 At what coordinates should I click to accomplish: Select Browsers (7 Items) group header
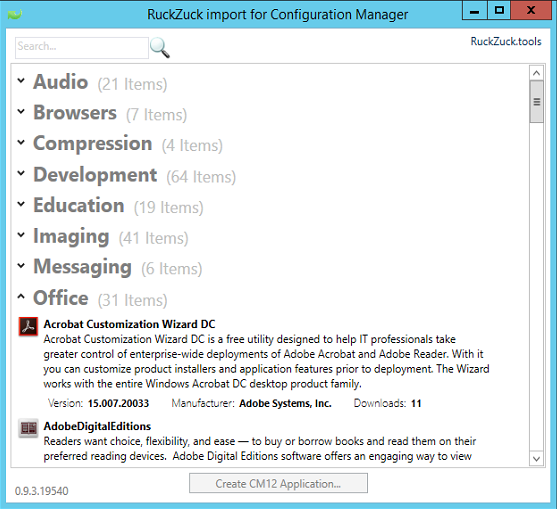[110, 113]
